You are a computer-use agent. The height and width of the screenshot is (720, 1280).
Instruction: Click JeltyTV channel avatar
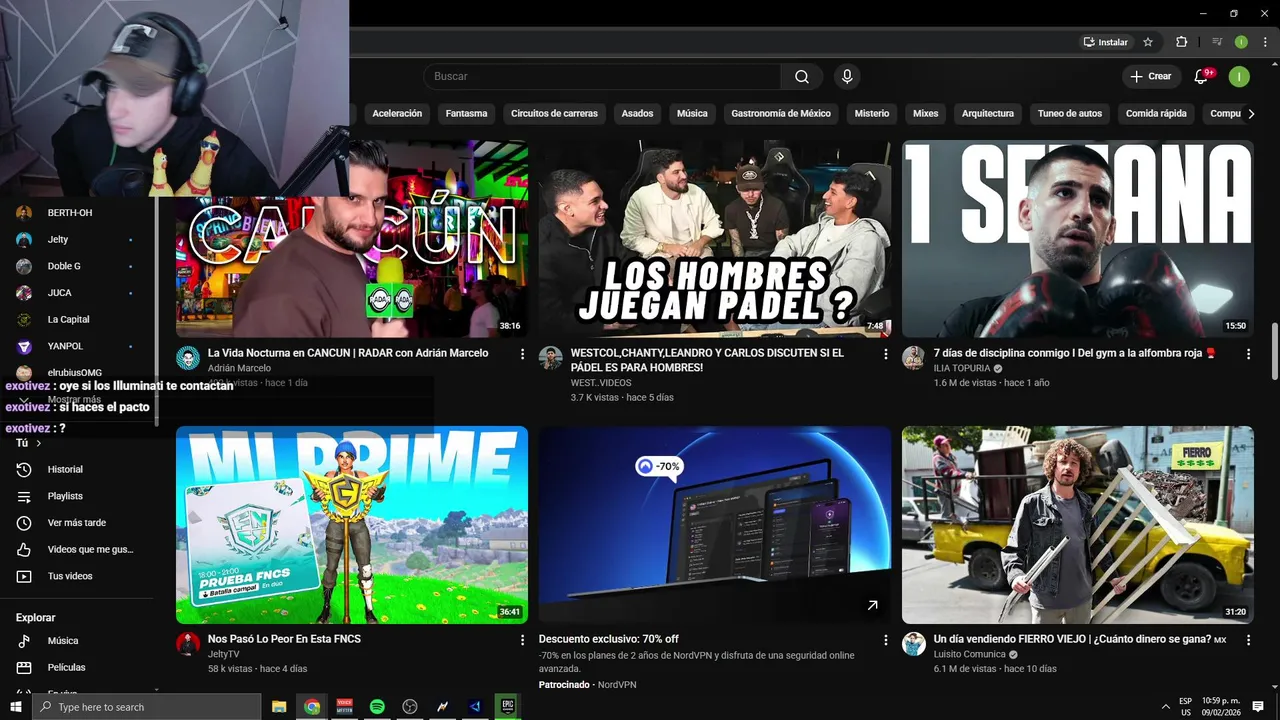pyautogui.click(x=188, y=644)
